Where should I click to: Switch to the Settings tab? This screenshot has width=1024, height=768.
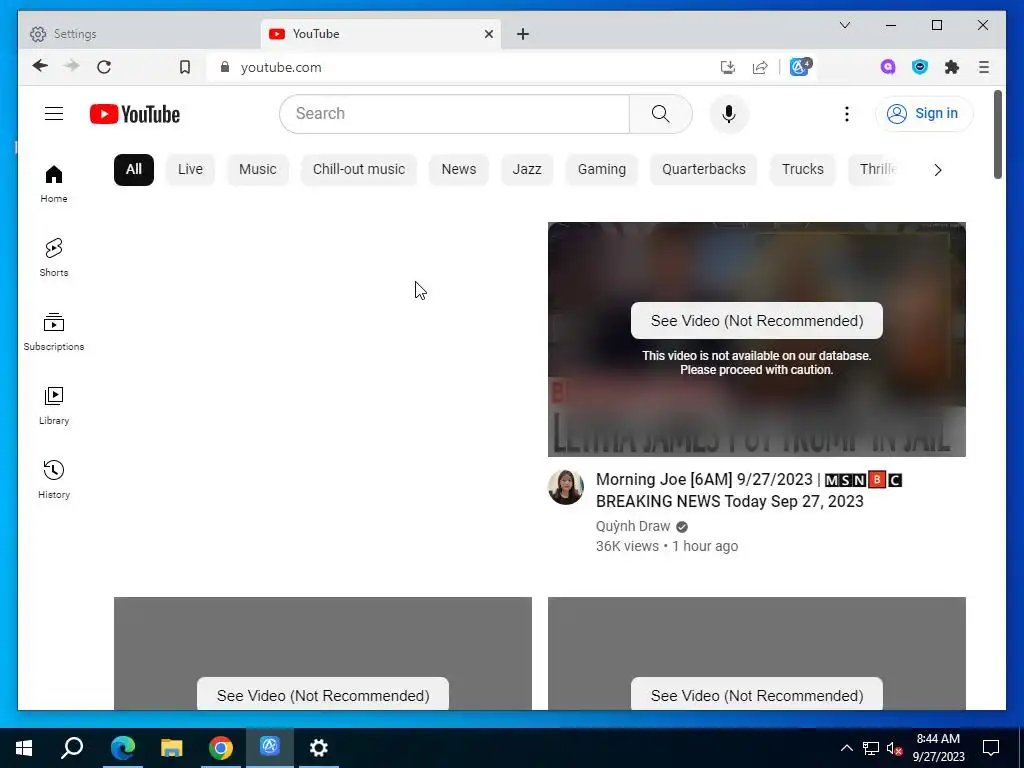139,34
